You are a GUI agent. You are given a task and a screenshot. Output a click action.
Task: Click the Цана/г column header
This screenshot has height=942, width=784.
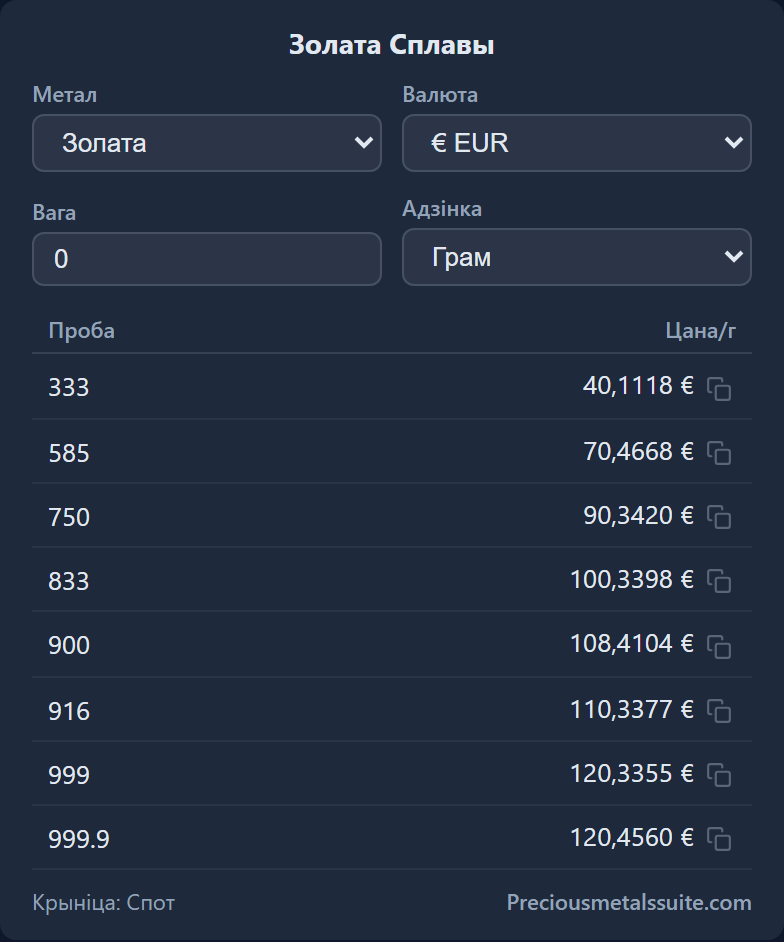pos(700,330)
